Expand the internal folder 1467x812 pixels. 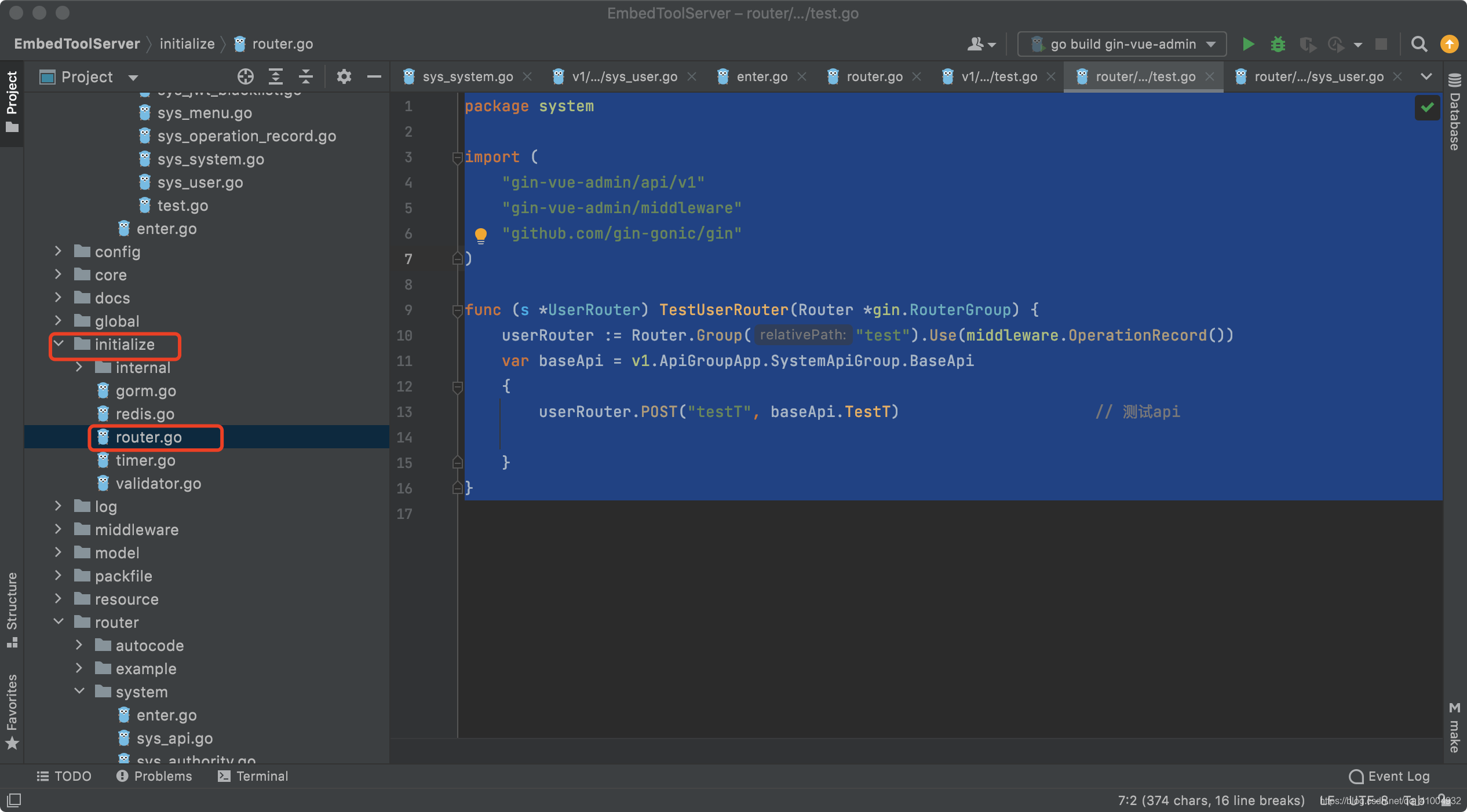pos(79,367)
